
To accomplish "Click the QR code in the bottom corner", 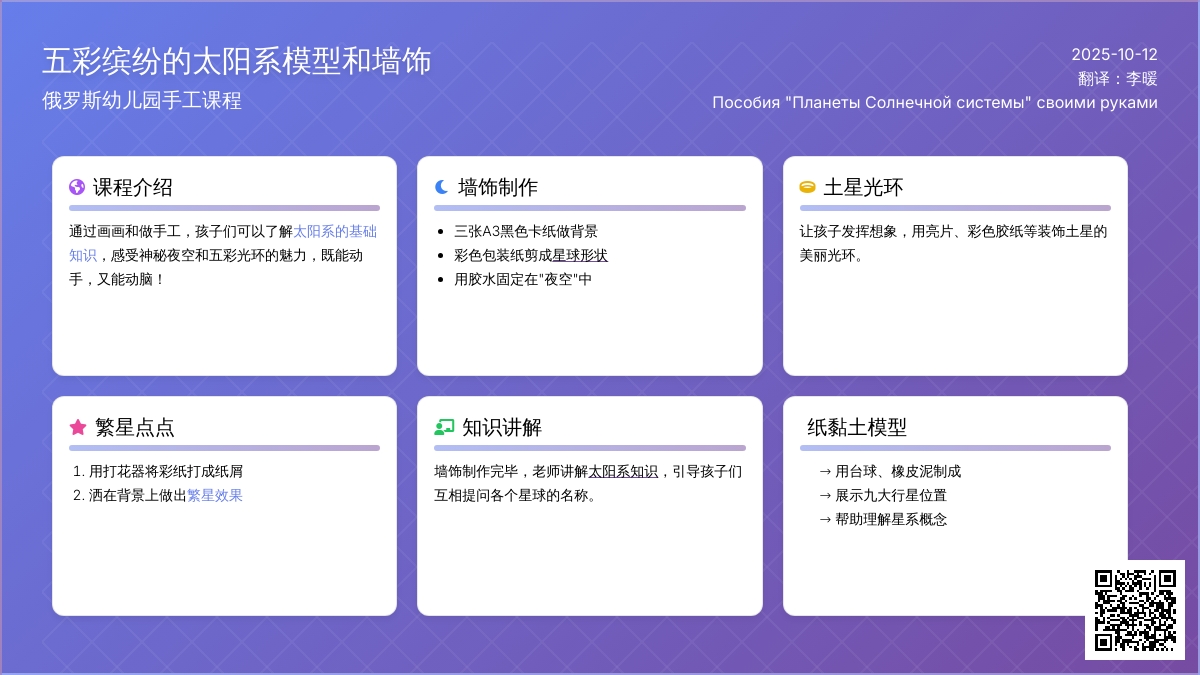I will coord(1135,610).
